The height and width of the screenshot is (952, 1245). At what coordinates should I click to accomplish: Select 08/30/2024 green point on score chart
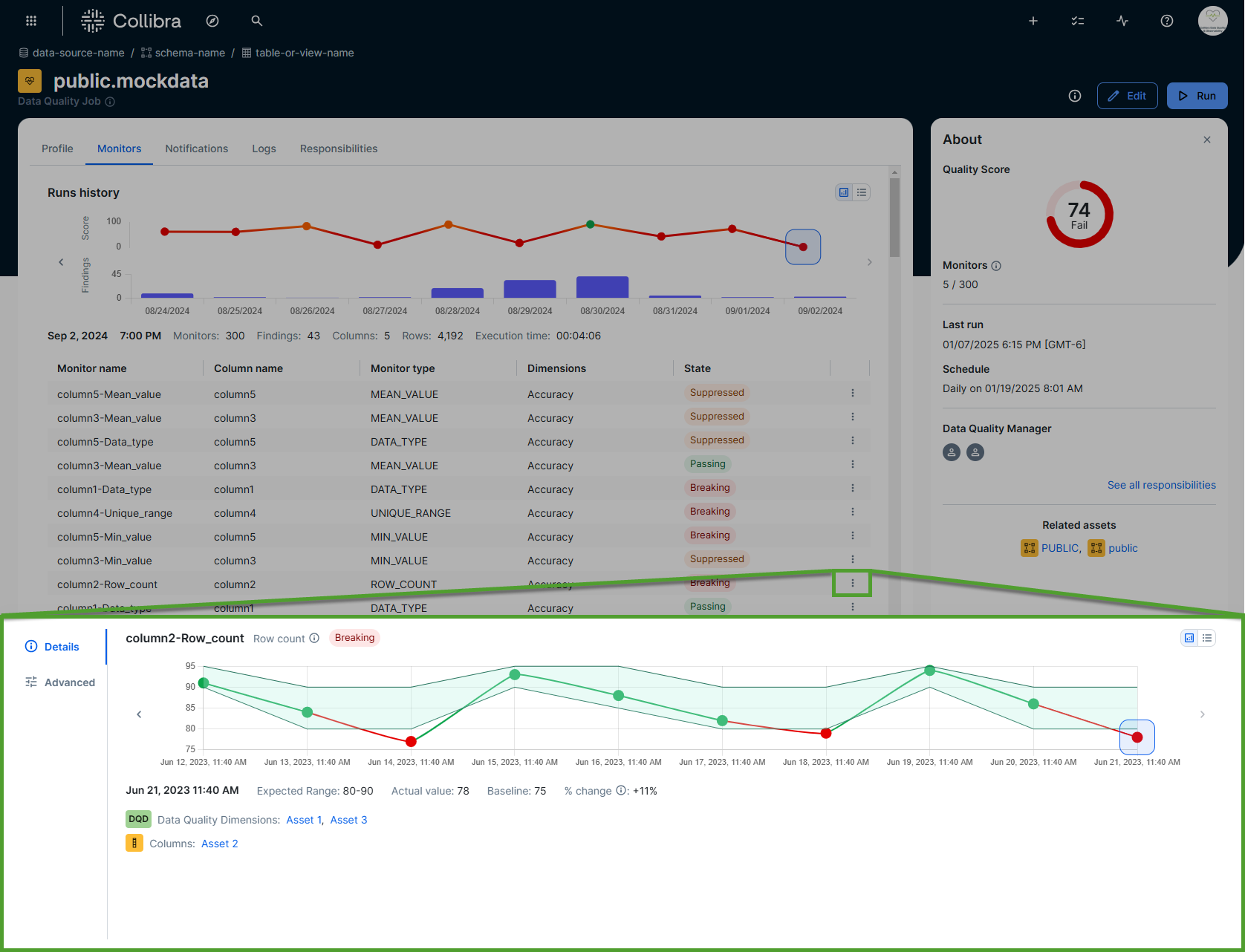pyautogui.click(x=590, y=224)
